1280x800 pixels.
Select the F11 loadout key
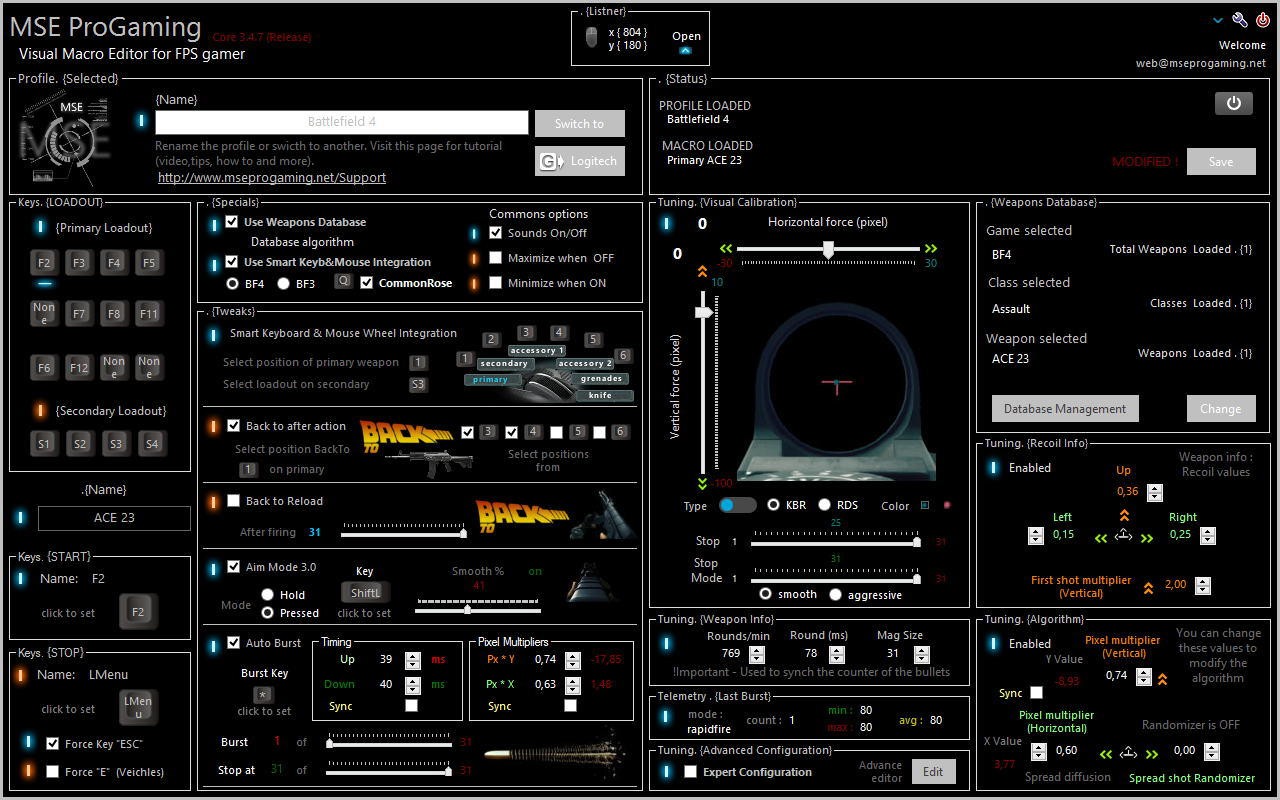[149, 314]
